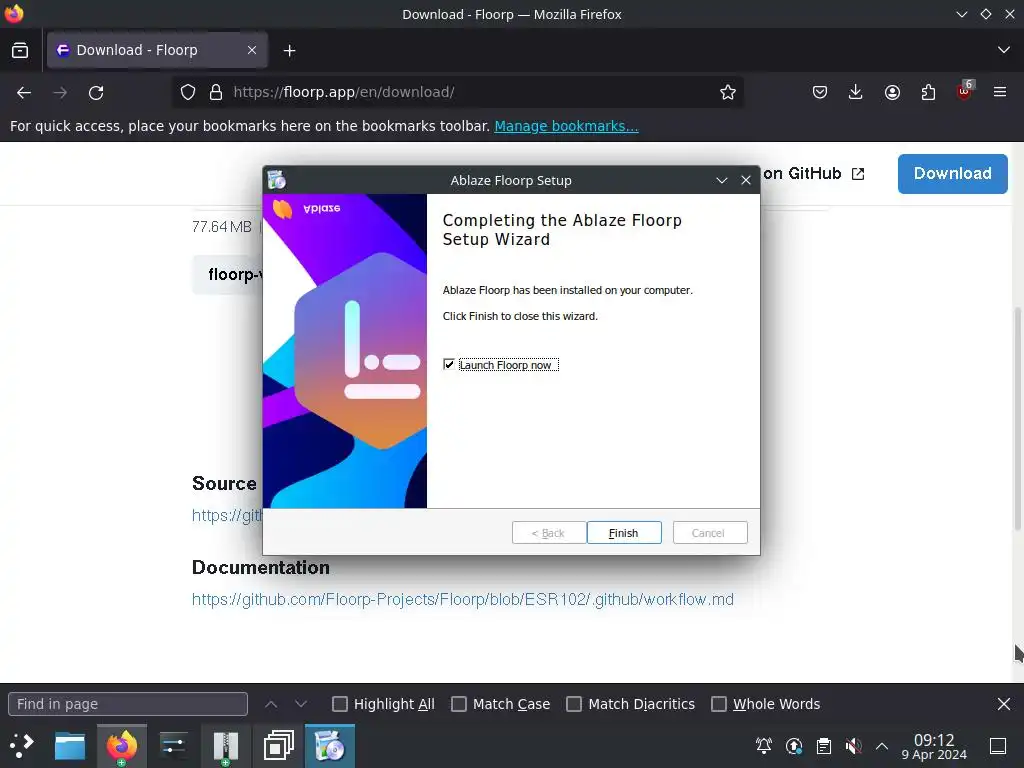Open the KDE application launcher
1024x768 pixels.
point(22,746)
